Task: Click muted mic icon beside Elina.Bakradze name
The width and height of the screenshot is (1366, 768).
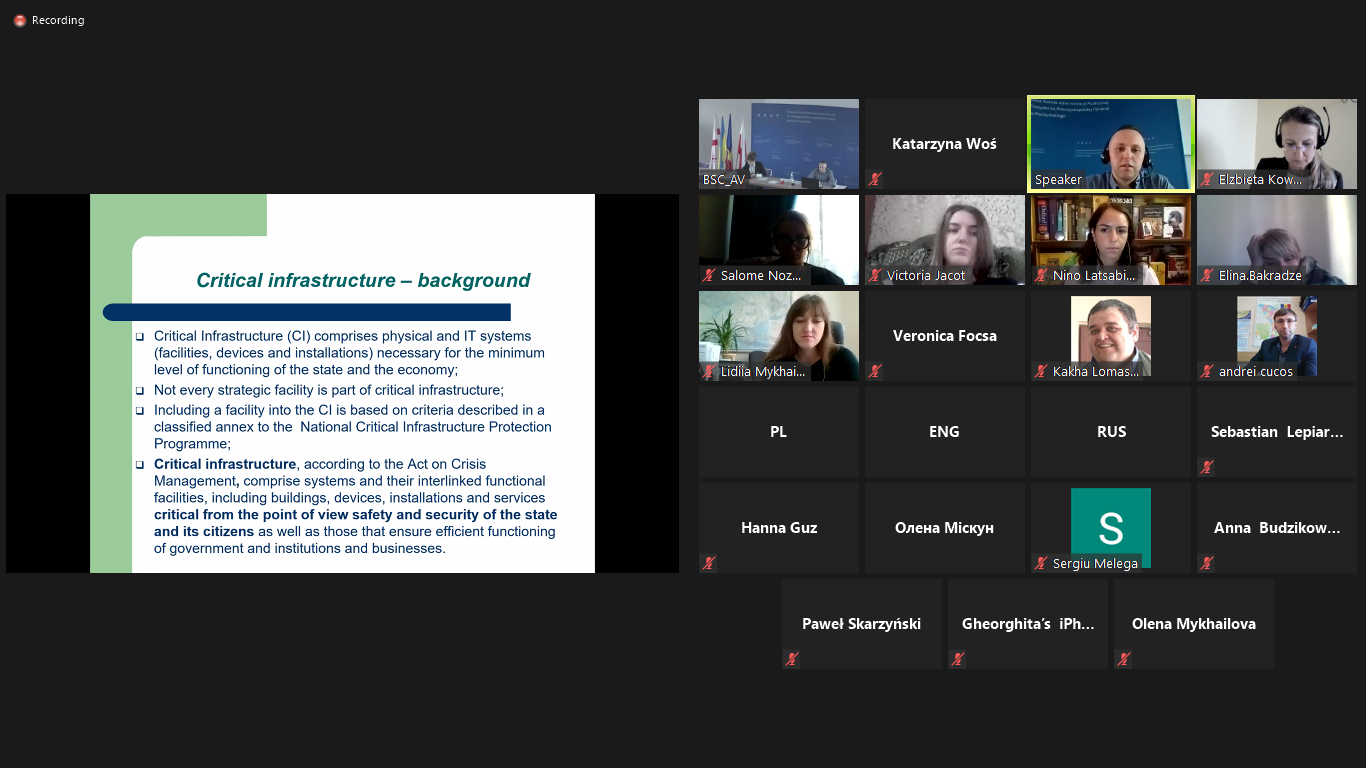Action: (x=1207, y=276)
